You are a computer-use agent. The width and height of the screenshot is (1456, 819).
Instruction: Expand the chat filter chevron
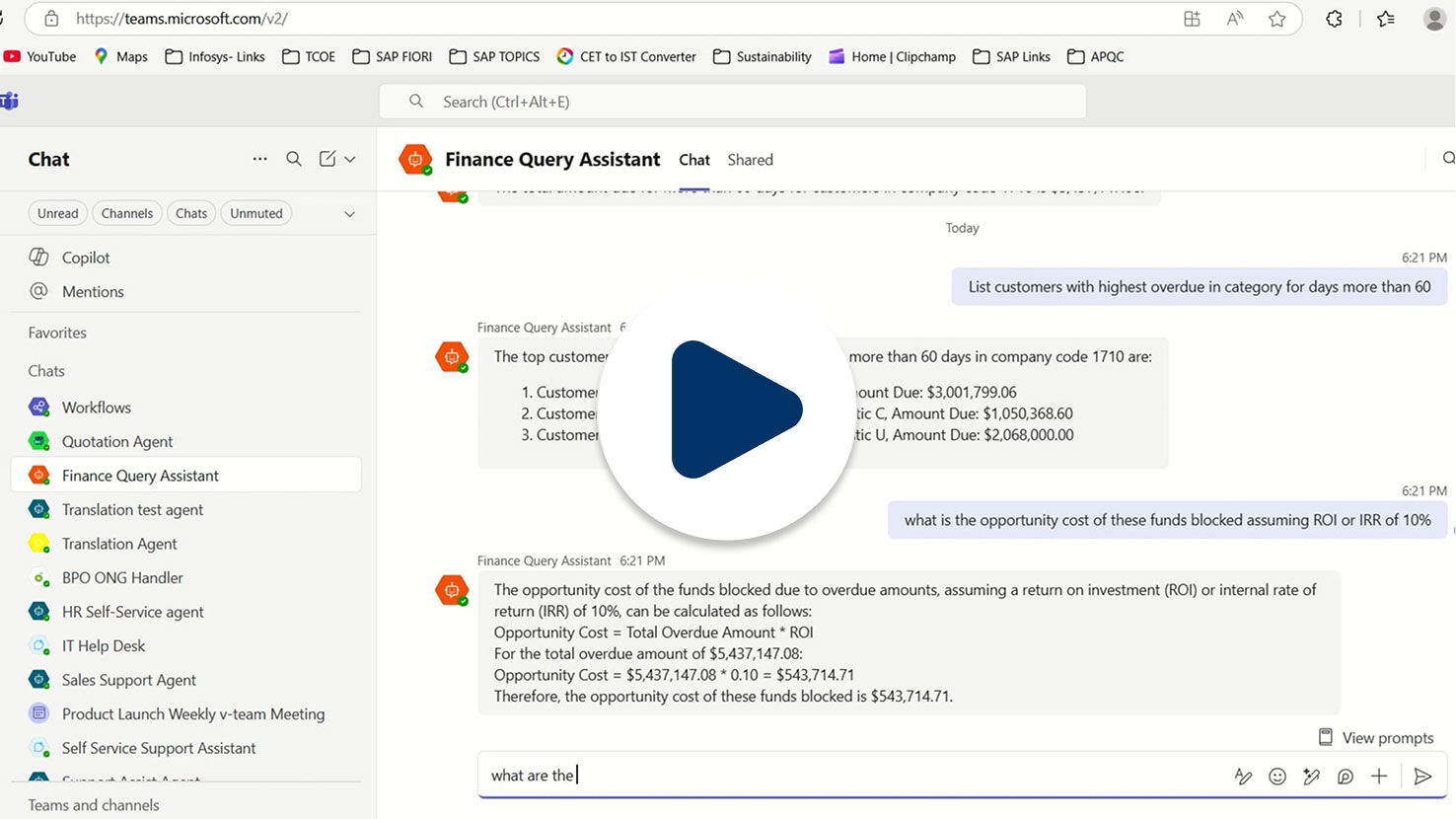click(349, 214)
